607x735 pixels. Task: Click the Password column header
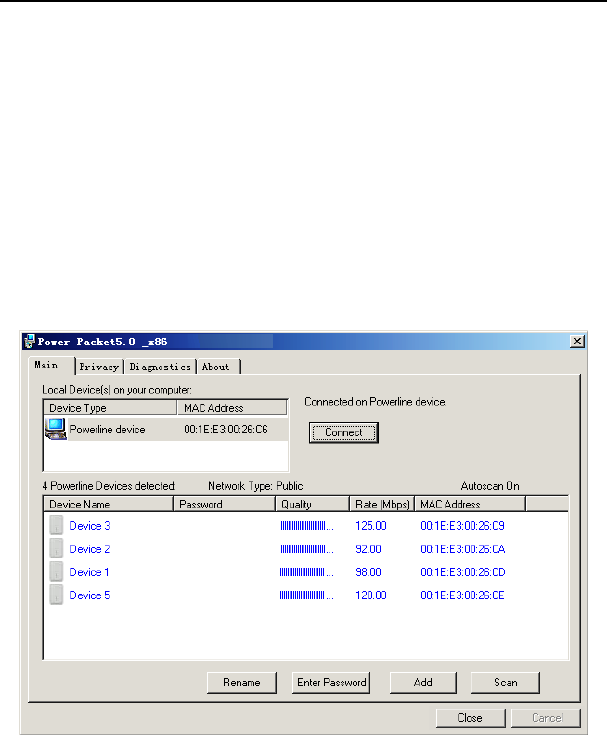pyautogui.click(x=224, y=504)
